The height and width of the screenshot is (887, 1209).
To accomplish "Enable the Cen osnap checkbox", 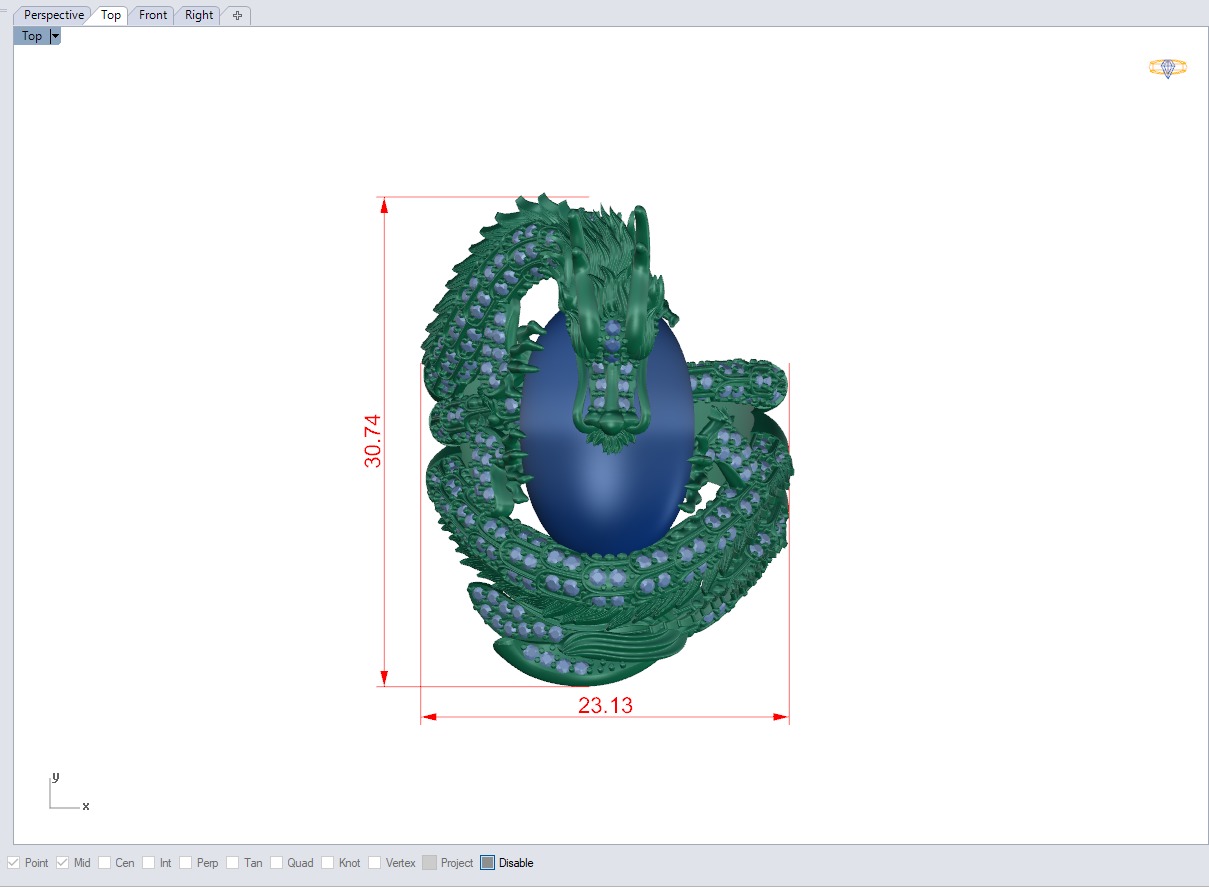I will pos(105,863).
